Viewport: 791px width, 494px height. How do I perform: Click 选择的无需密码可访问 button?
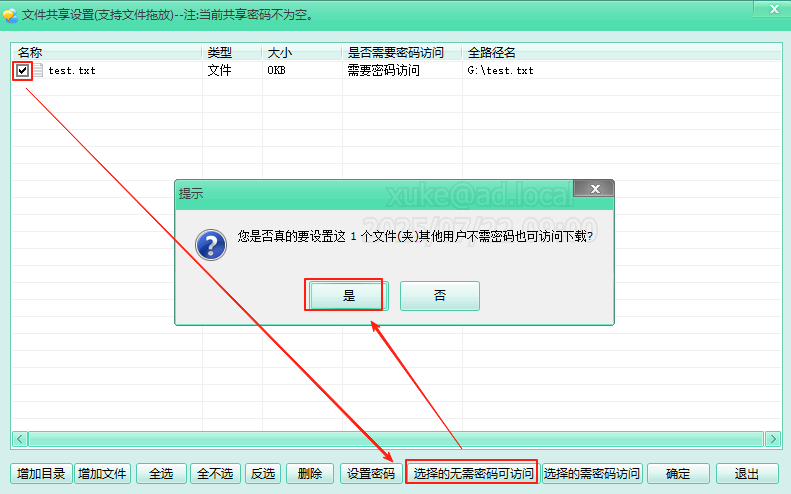(472, 474)
